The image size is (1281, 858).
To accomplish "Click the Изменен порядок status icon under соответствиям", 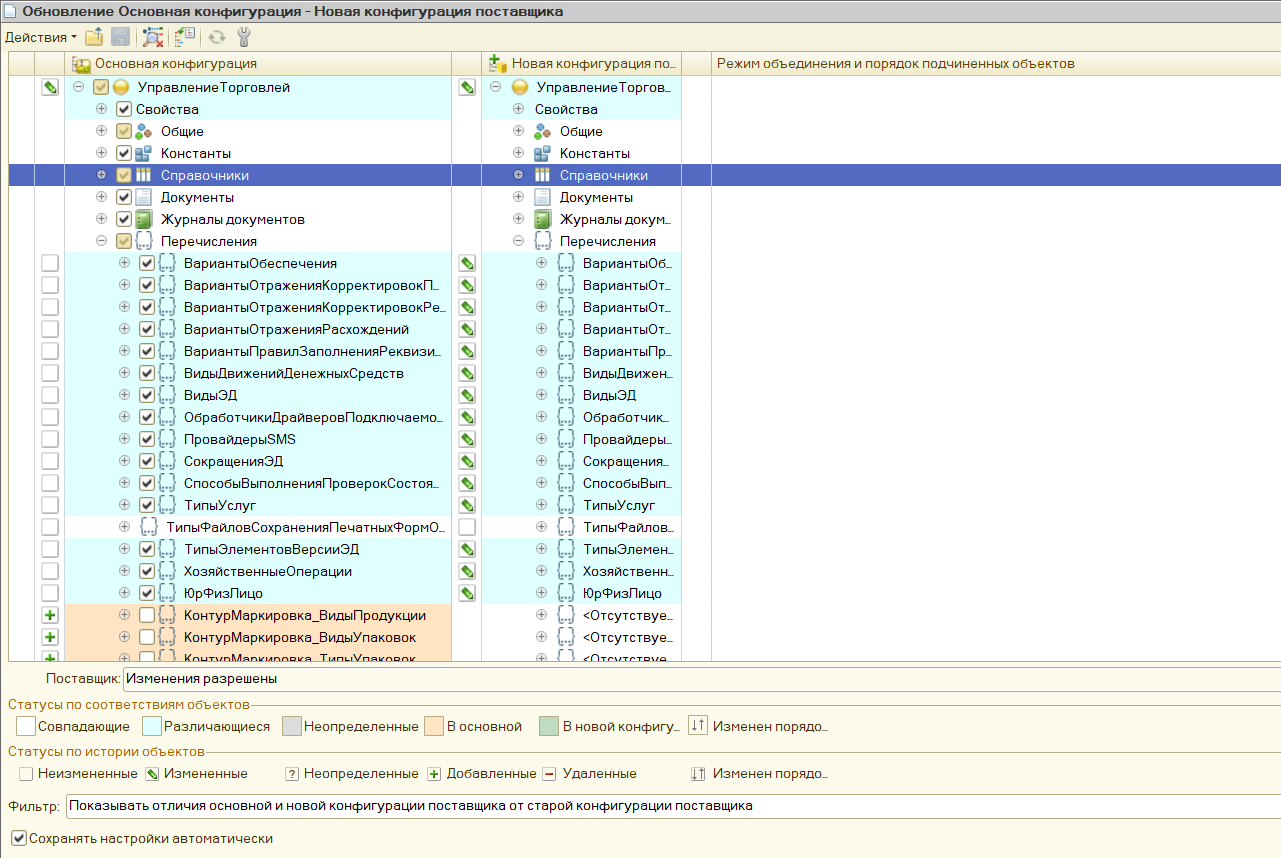I will [x=698, y=726].
